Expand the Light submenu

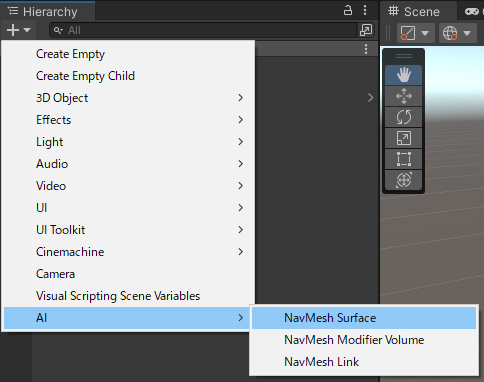click(x=128, y=142)
